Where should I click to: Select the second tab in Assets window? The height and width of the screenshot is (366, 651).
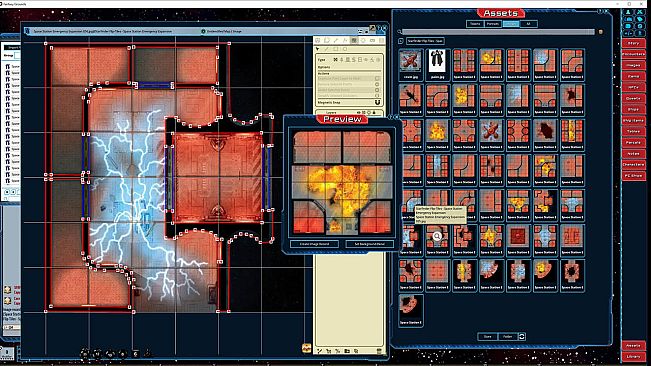493,24
